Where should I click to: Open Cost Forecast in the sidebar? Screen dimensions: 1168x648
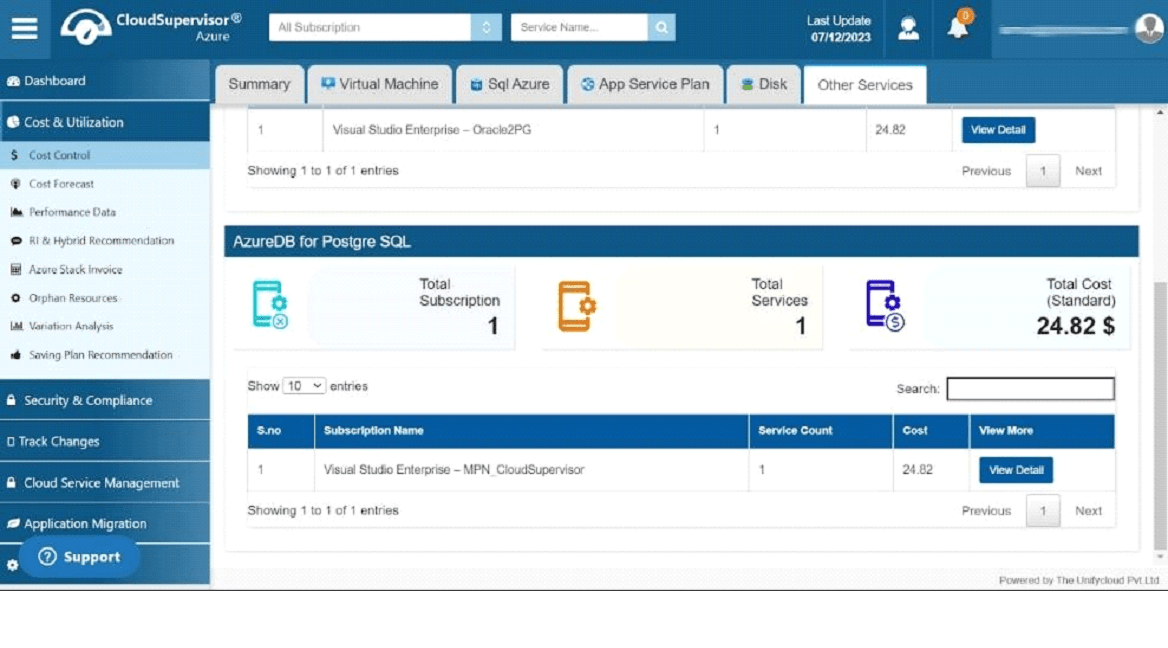[x=105, y=184]
